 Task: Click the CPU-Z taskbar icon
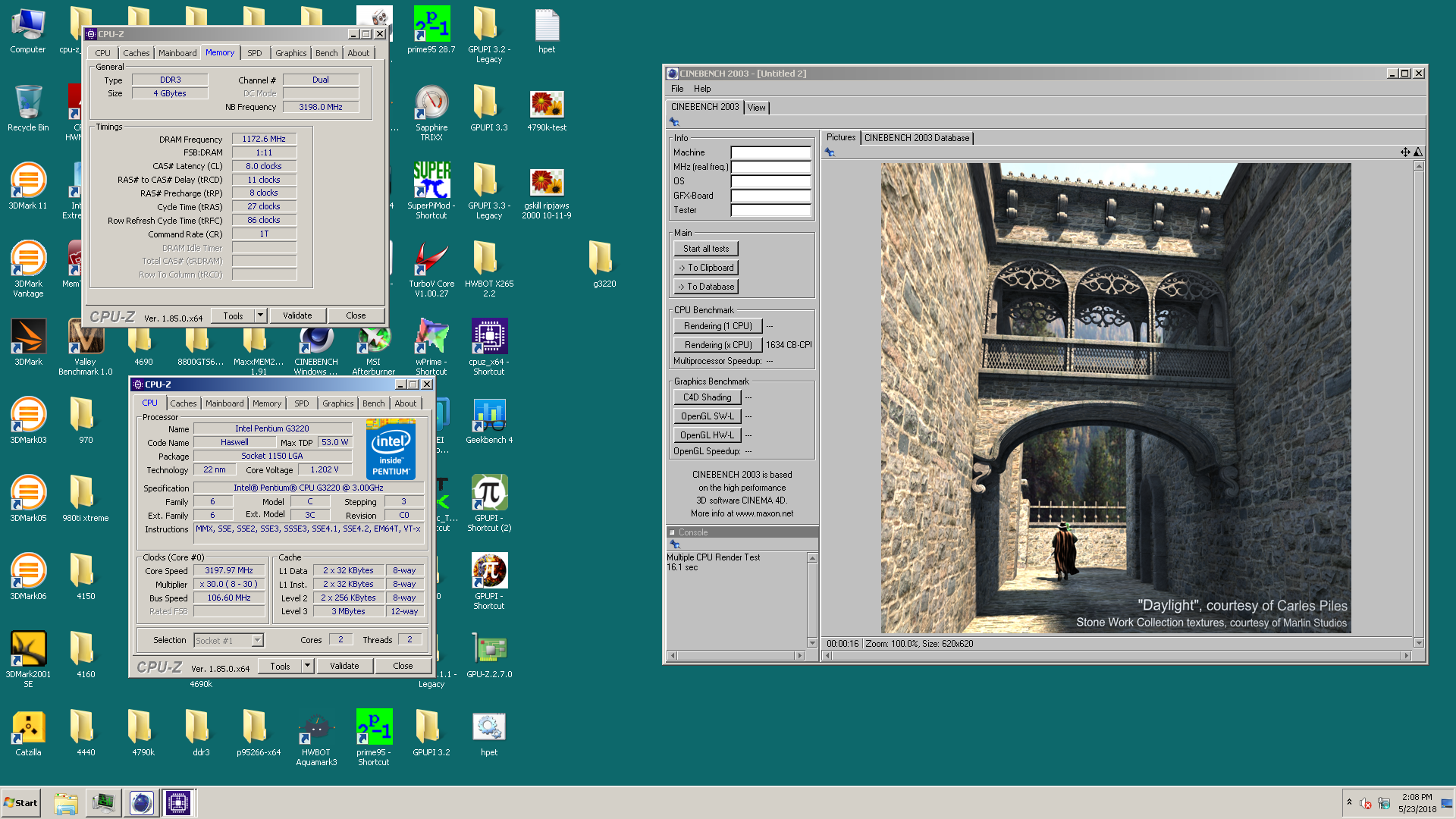click(x=178, y=802)
